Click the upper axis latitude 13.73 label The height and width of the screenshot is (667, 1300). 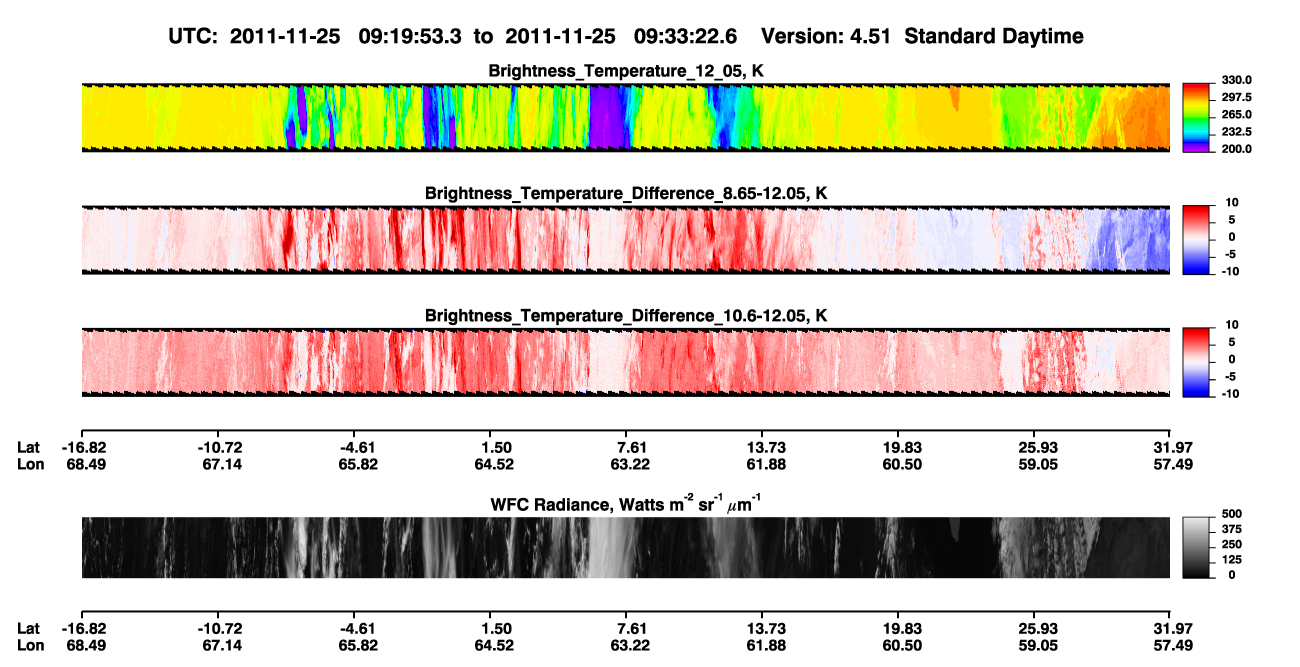766,447
